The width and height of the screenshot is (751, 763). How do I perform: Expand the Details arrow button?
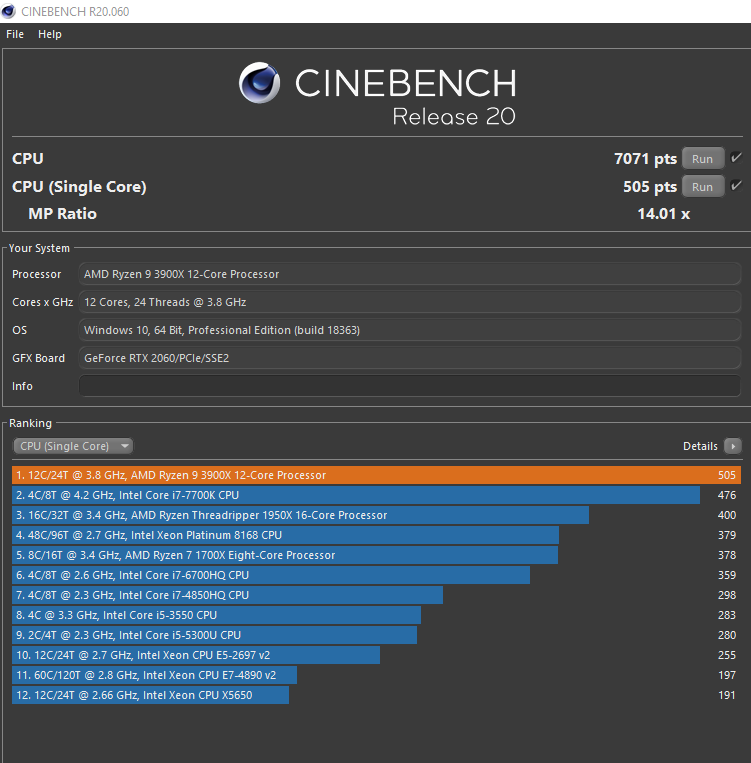click(733, 446)
